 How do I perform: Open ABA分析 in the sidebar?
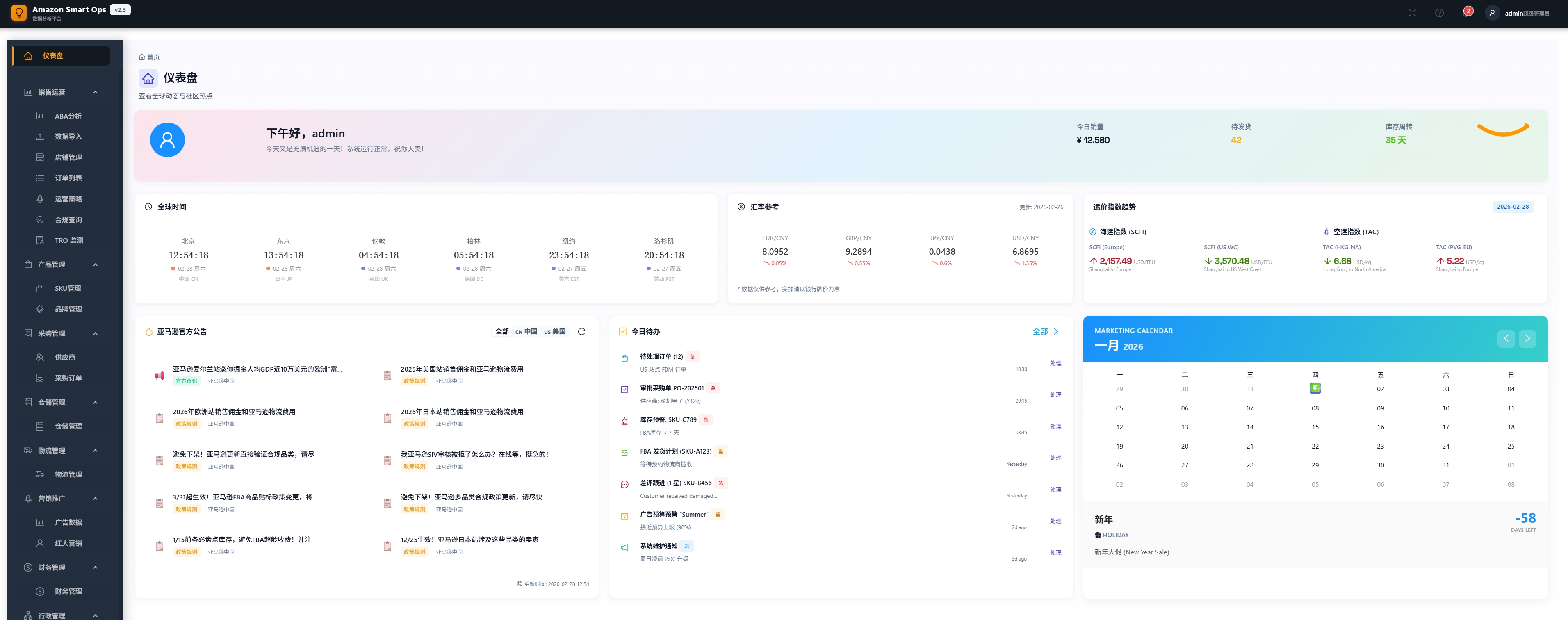click(x=68, y=116)
